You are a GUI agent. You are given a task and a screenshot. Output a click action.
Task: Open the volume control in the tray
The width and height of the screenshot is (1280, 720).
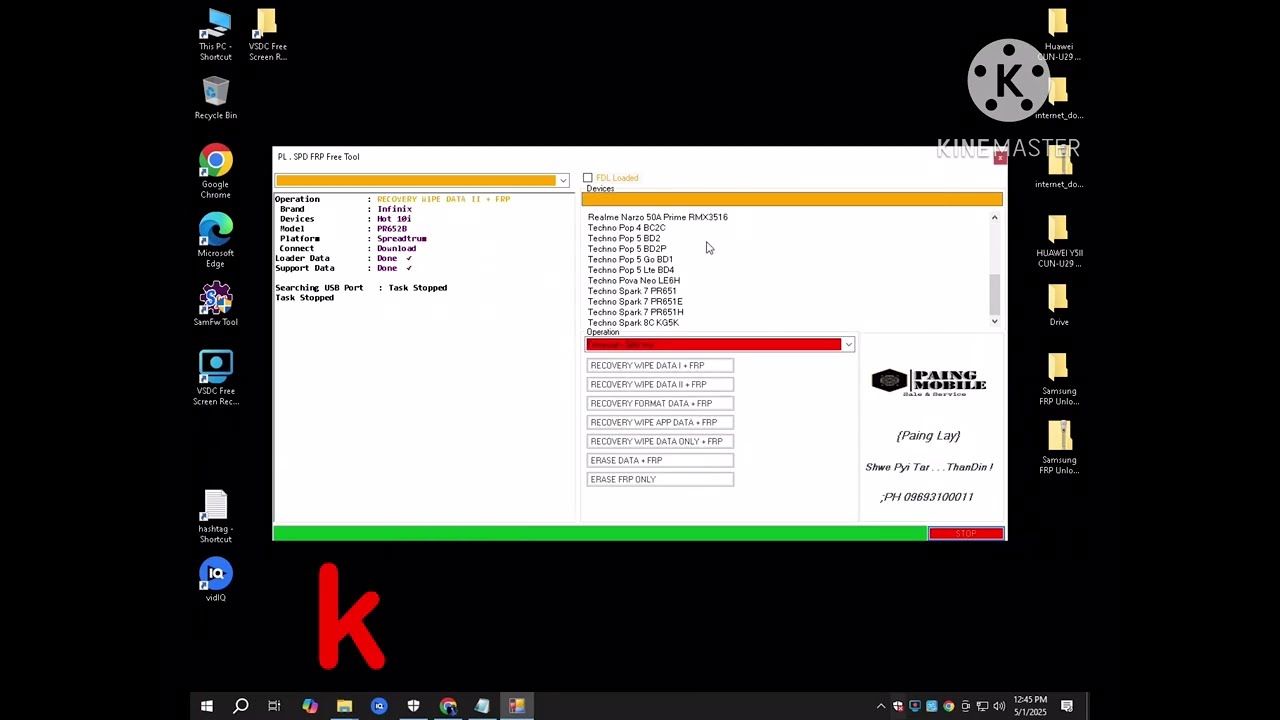pos(999,706)
